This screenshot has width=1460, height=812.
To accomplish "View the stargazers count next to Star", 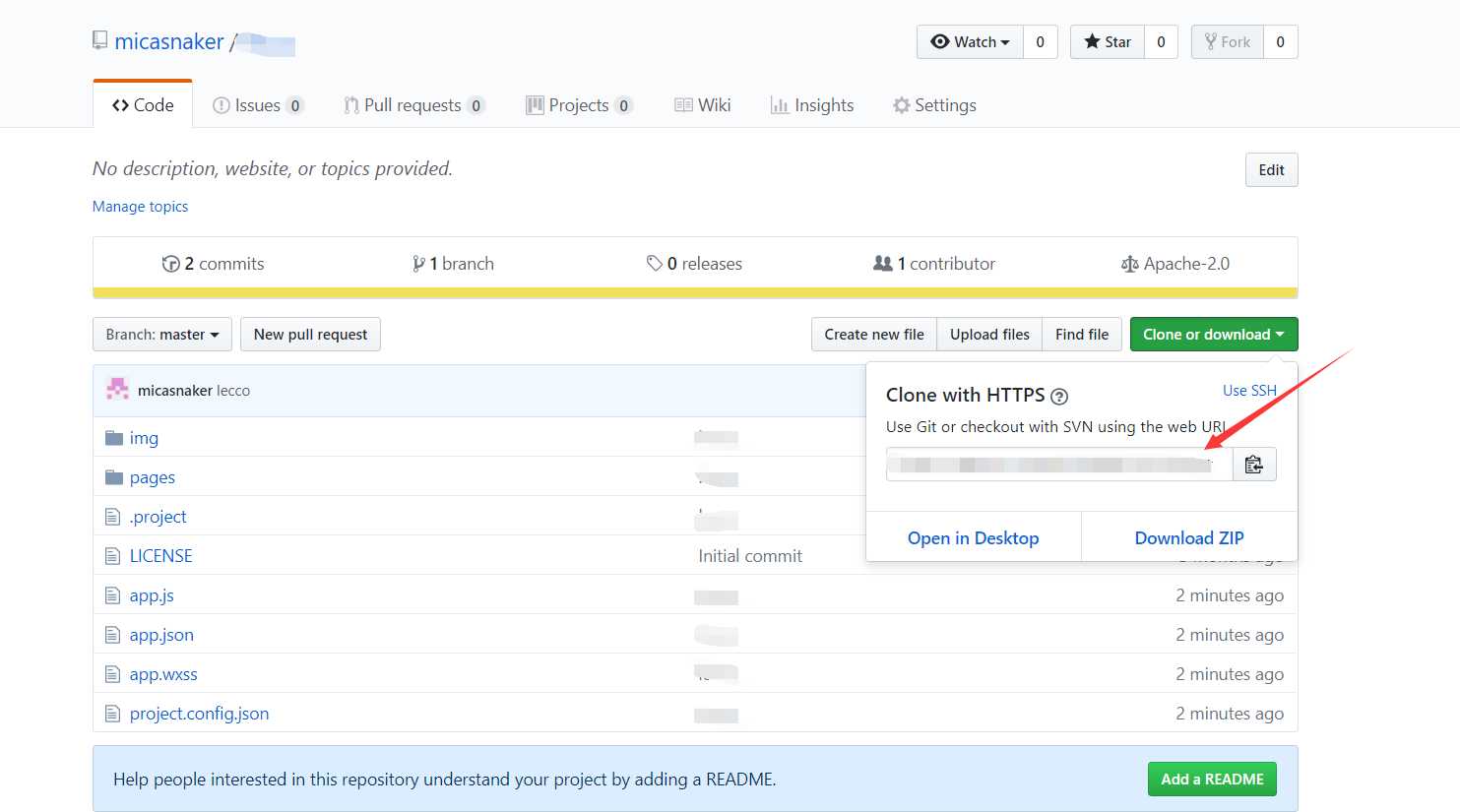I will [1161, 41].
